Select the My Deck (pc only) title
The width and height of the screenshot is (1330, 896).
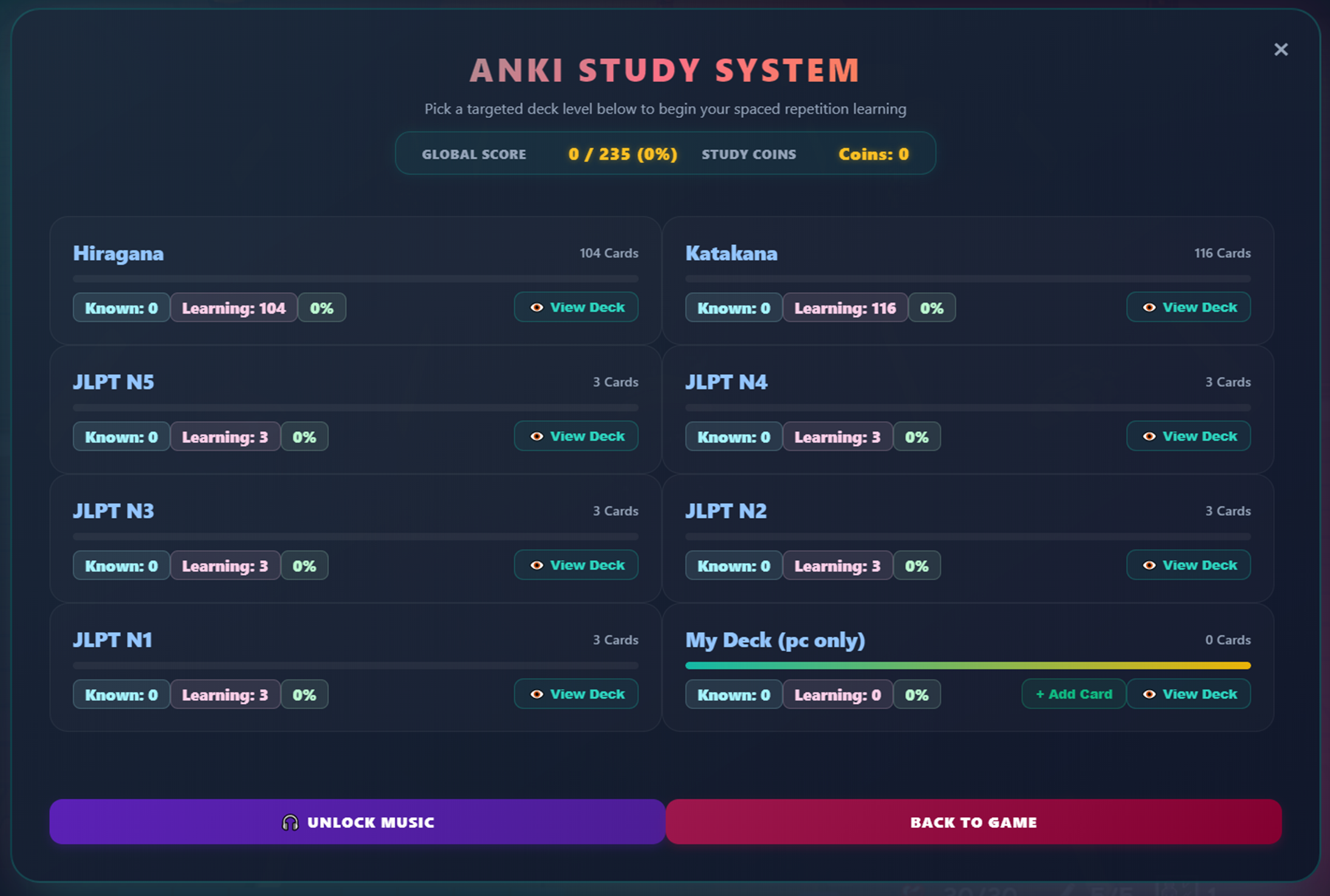coord(775,640)
